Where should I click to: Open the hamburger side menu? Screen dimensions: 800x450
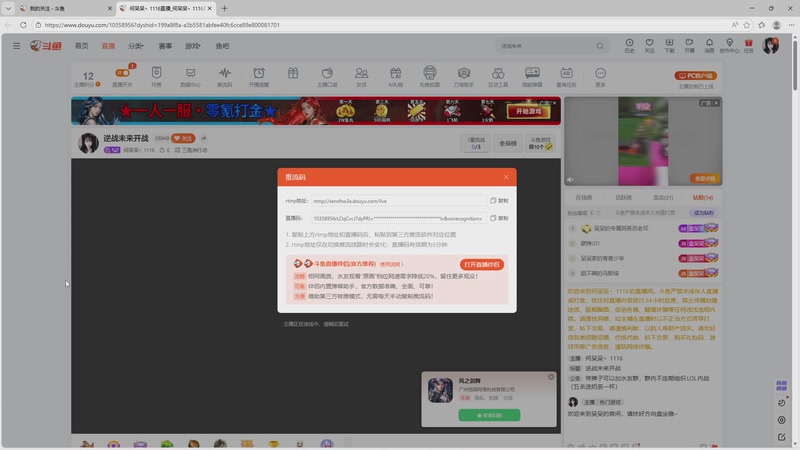click(16, 46)
